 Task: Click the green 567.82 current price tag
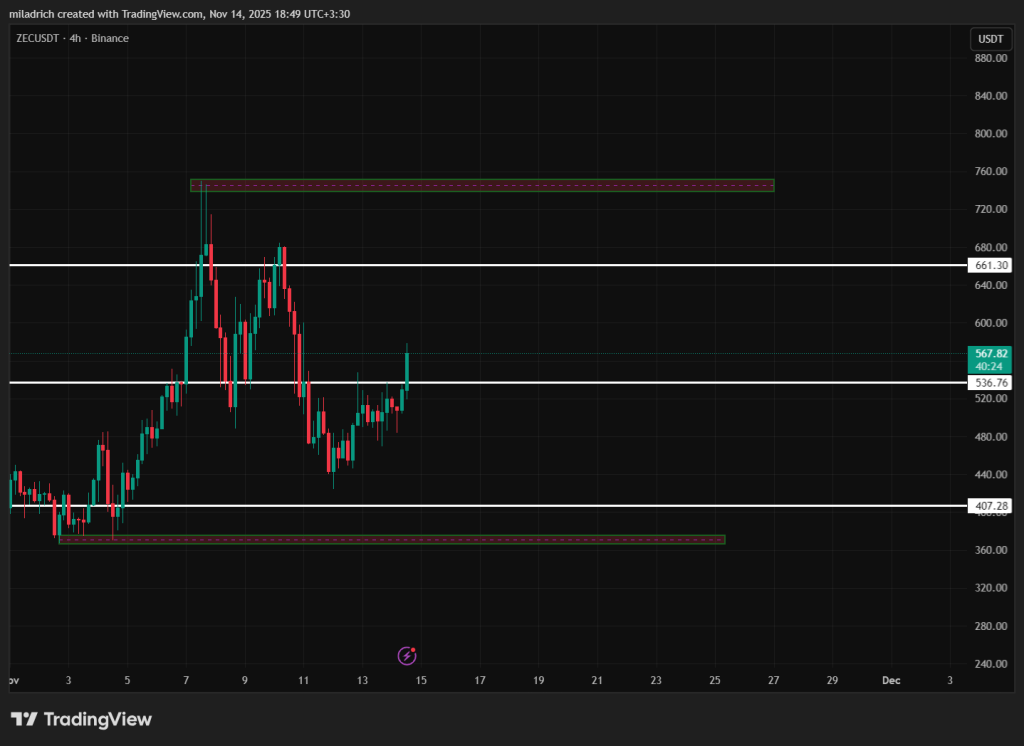click(989, 358)
